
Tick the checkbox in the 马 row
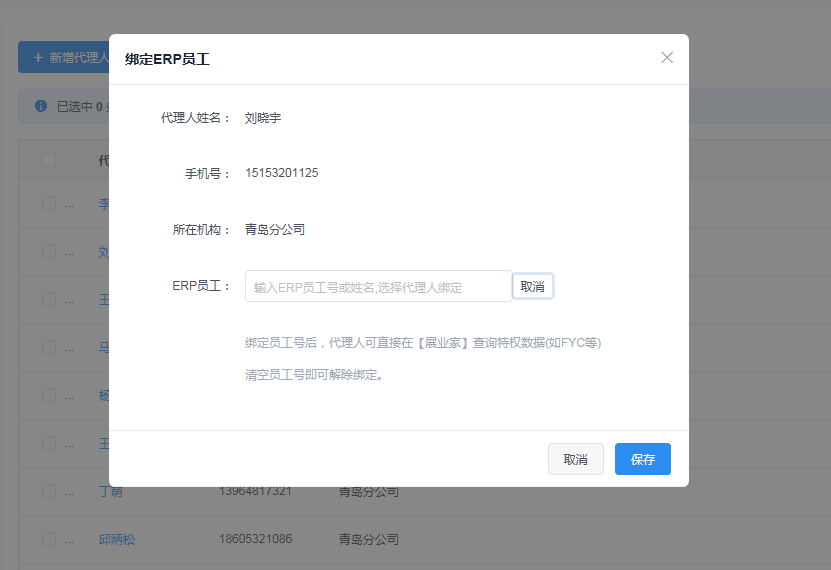49,347
